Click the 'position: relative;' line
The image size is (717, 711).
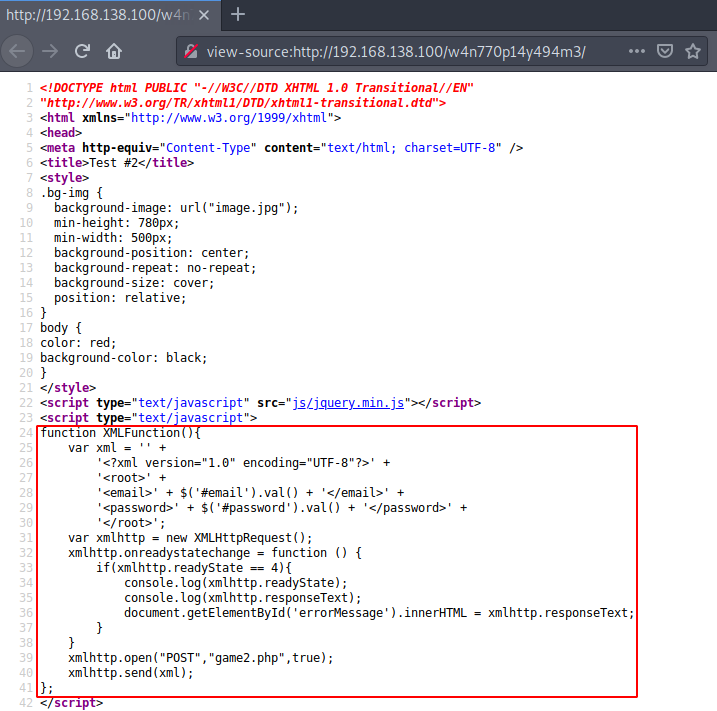[x=120, y=298]
